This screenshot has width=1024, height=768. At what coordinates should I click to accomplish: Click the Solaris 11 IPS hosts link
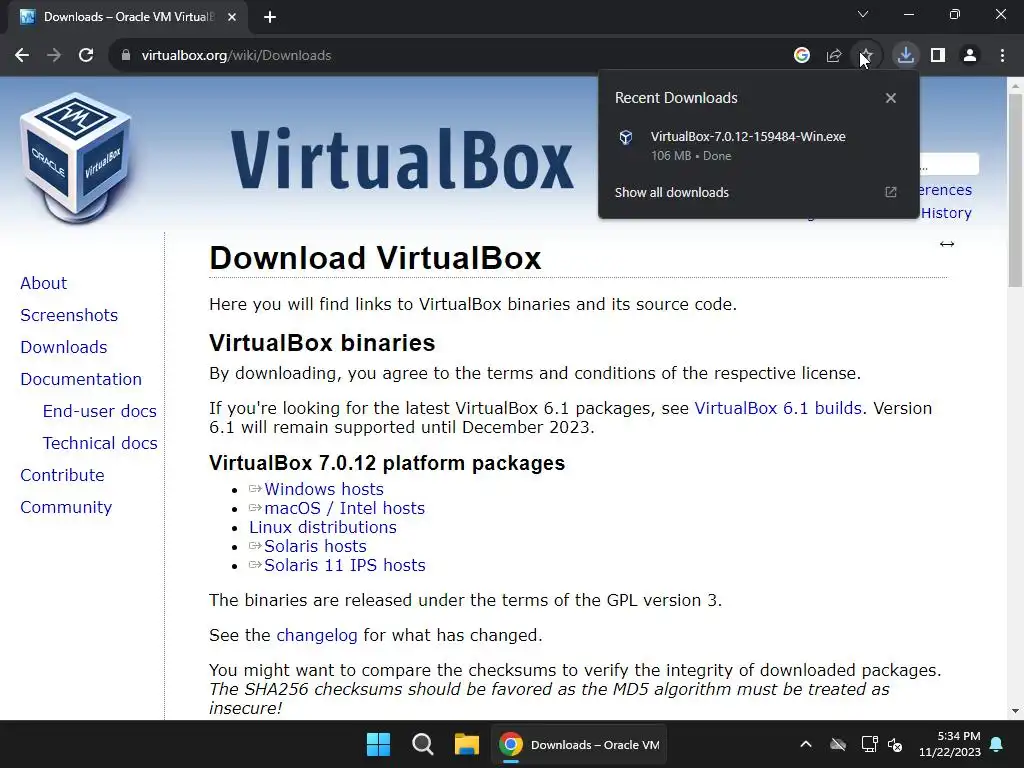click(x=344, y=565)
